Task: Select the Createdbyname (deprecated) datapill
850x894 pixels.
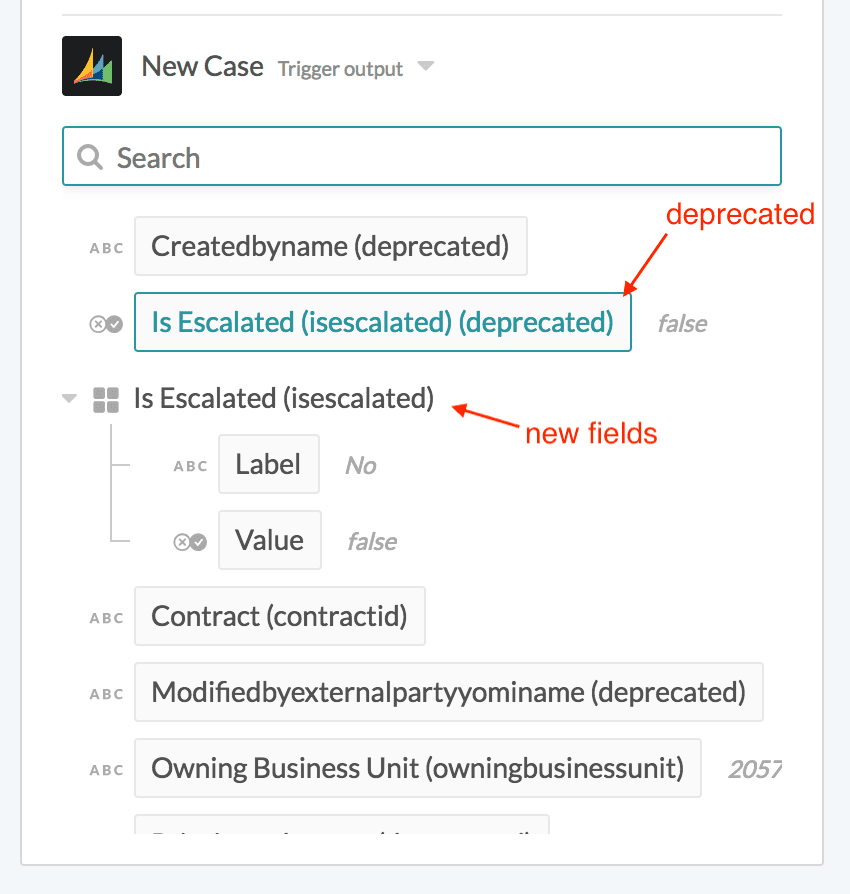Action: point(330,247)
